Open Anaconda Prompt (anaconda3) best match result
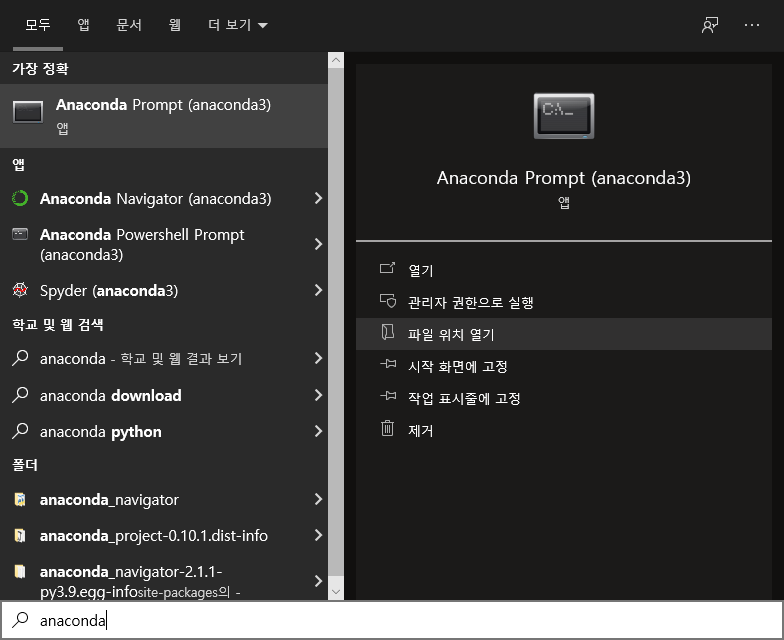Viewport: 784px width, 640px height. click(x=164, y=116)
